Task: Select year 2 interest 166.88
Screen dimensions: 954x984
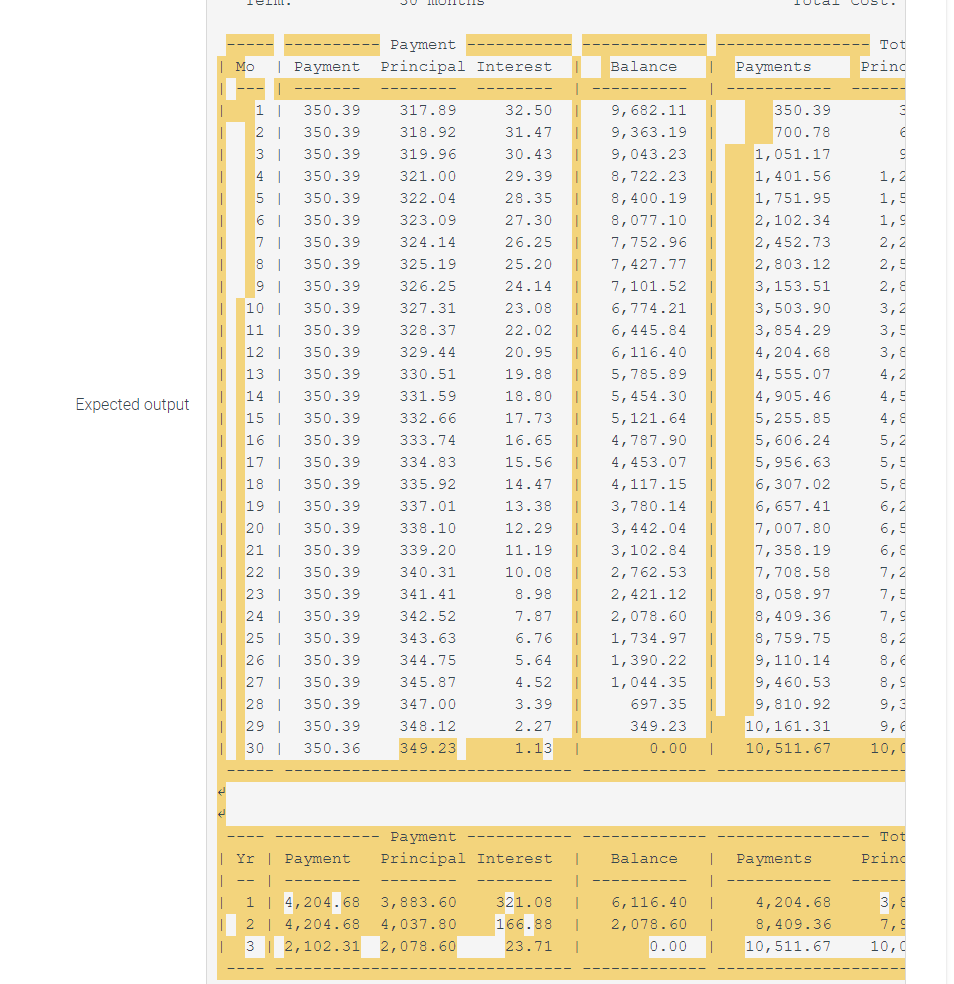Action: click(x=524, y=924)
